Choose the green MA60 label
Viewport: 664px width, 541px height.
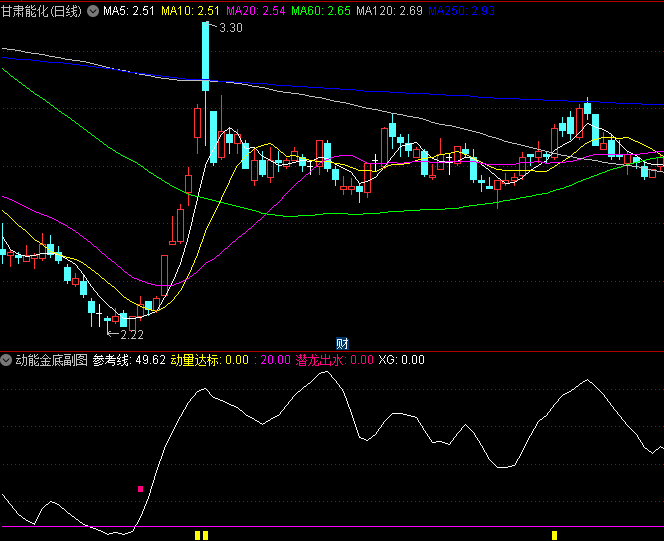[x=320, y=10]
